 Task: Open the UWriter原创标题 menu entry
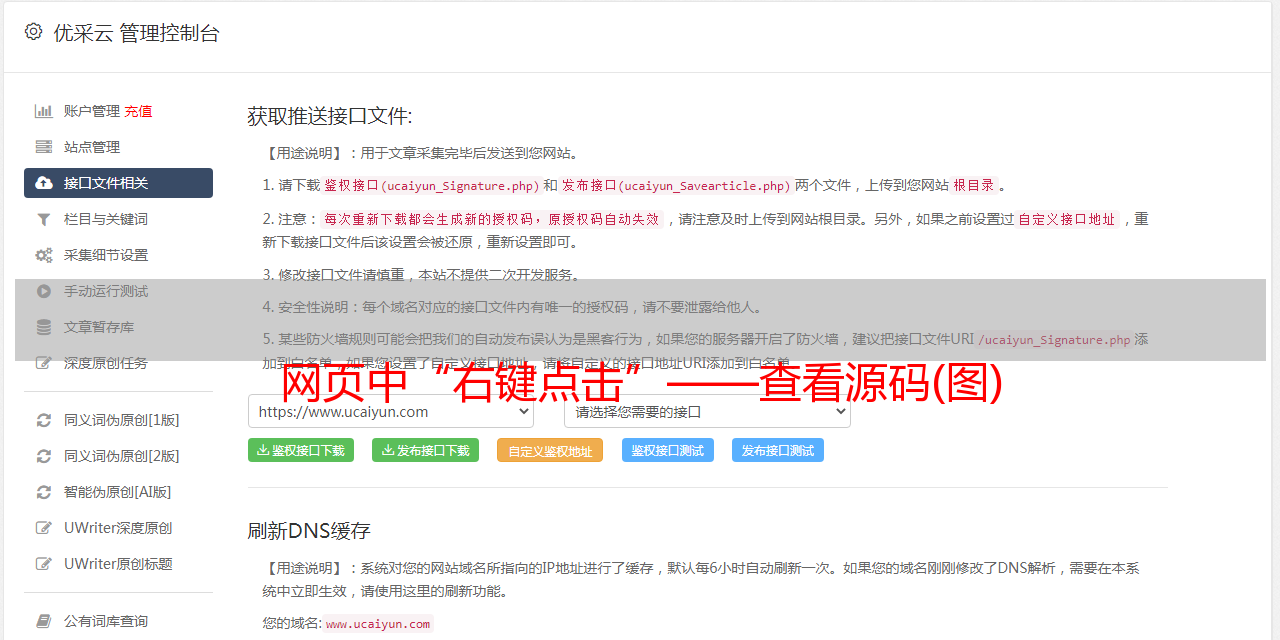coord(118,564)
